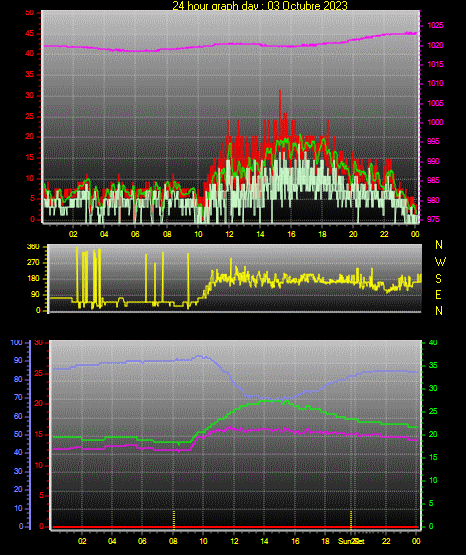Viewport: 466px width, 555px height.
Task: Click the 270 degree label on the direction axis
Action: 34,263
